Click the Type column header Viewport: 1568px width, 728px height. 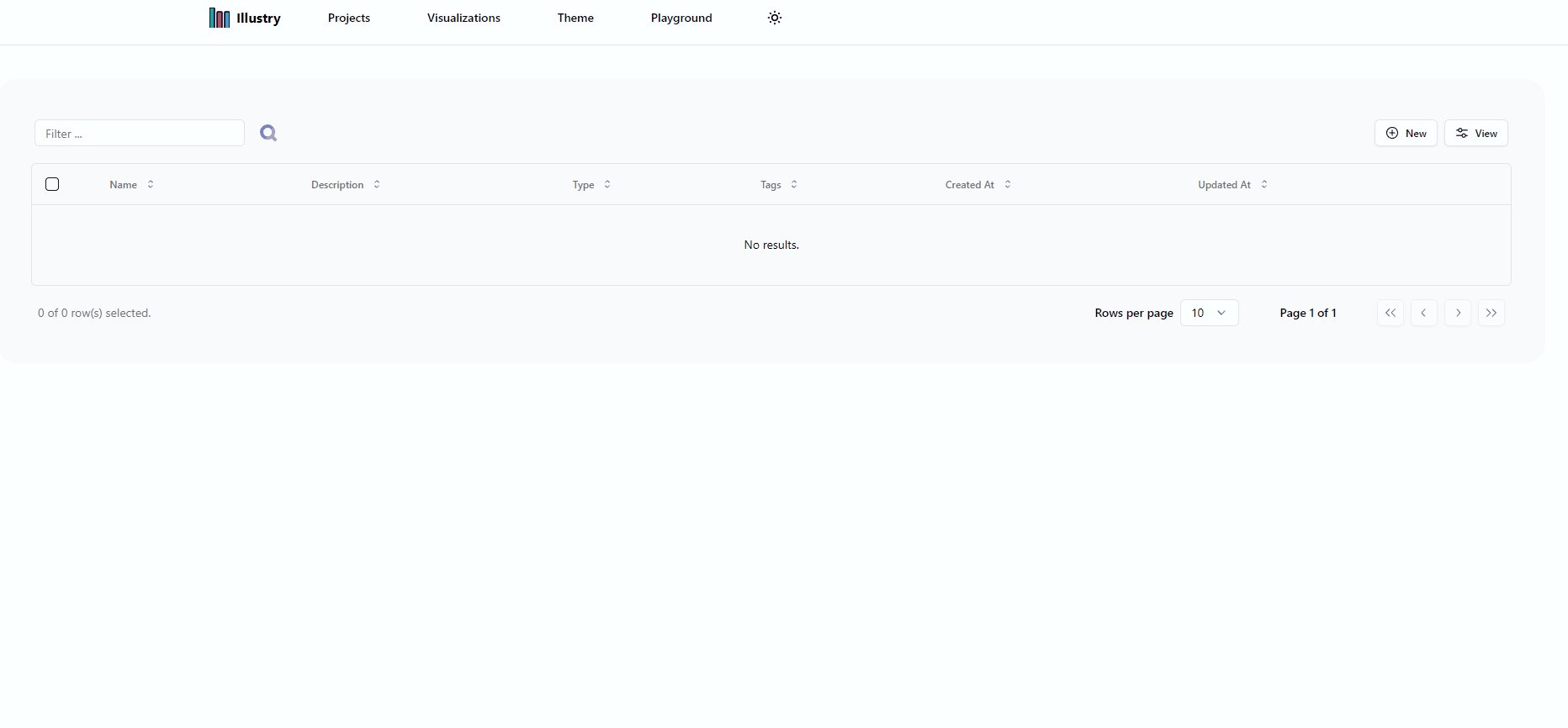click(x=583, y=184)
